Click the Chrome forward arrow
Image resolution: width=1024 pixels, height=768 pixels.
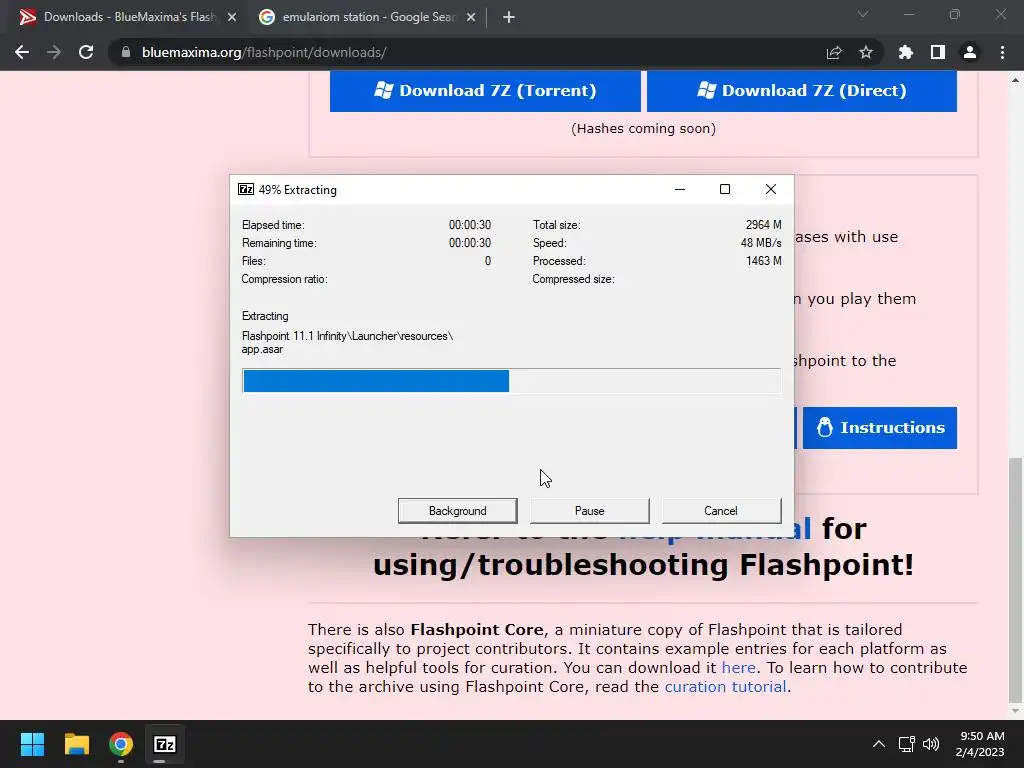click(54, 52)
